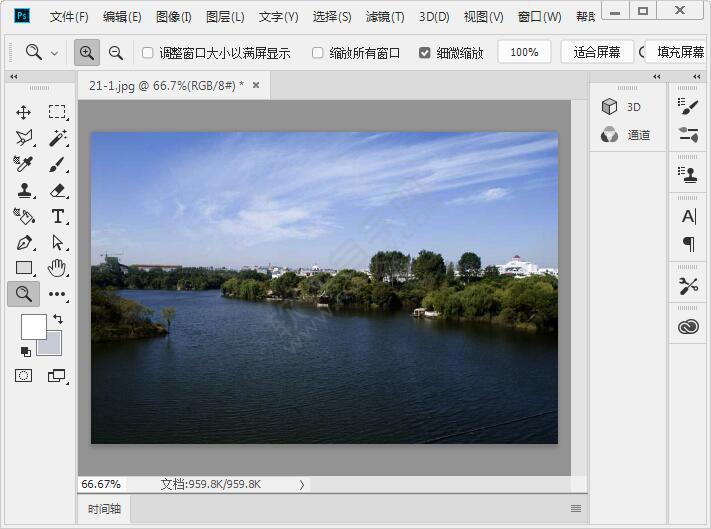Open the Edit Toolbar three-dots button
This screenshot has width=711, height=529.
57,294
